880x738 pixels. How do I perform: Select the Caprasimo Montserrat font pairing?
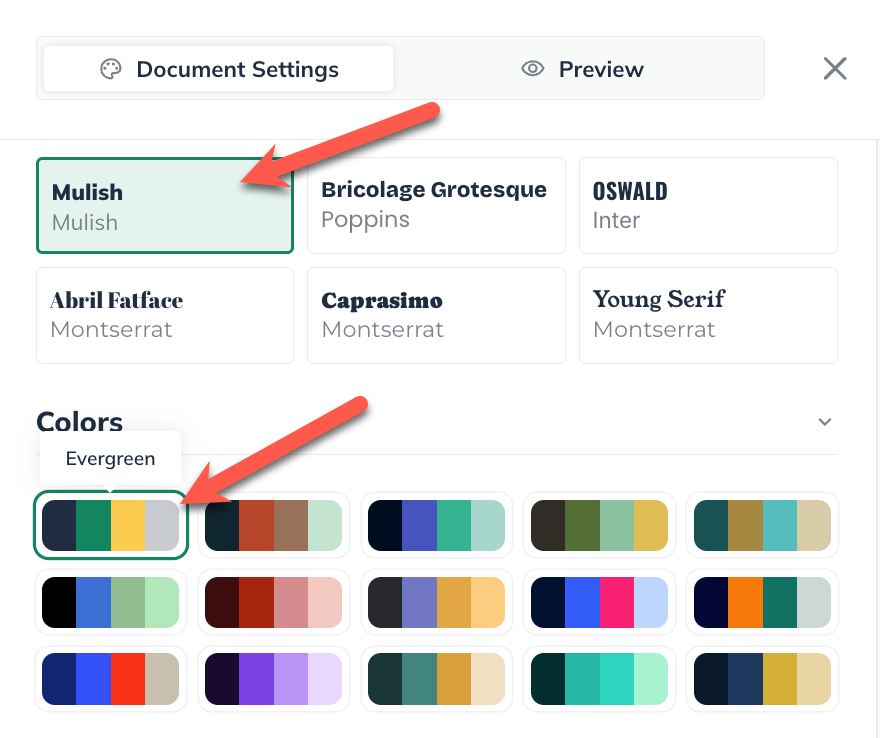tap(436, 315)
